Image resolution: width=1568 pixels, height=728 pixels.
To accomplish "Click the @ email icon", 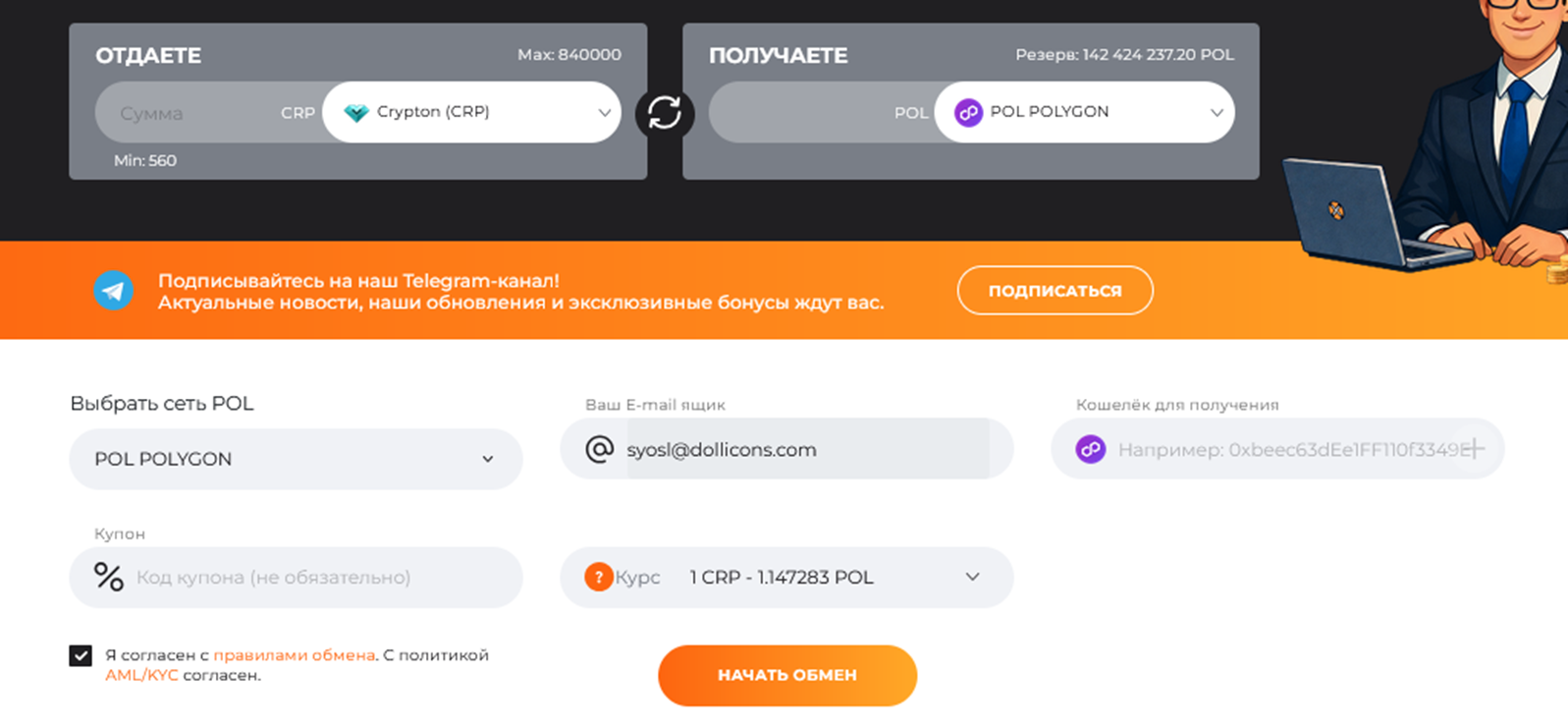I will pos(599,449).
